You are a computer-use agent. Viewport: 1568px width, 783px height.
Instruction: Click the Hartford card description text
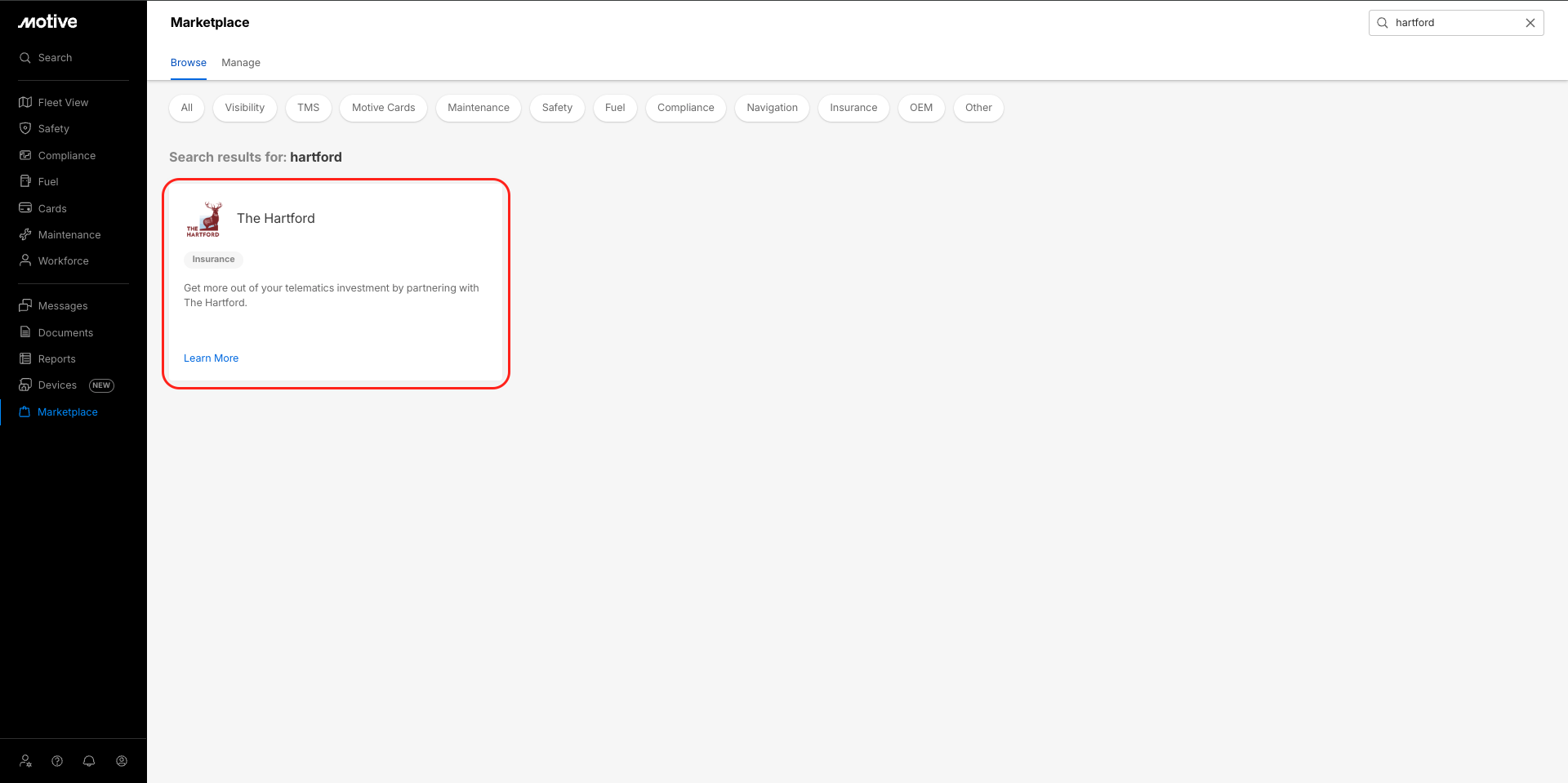[x=332, y=296]
